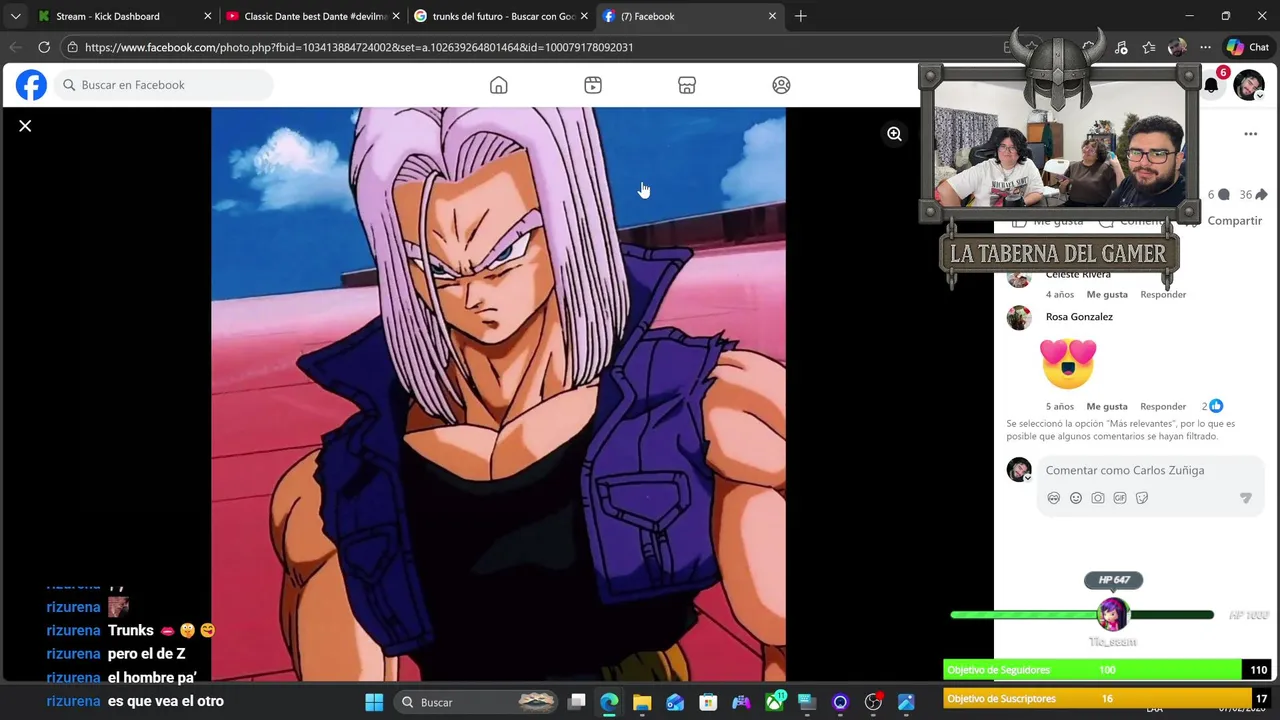The image size is (1280, 720).
Task: Open the Facebook Groups icon
Action: click(x=781, y=85)
